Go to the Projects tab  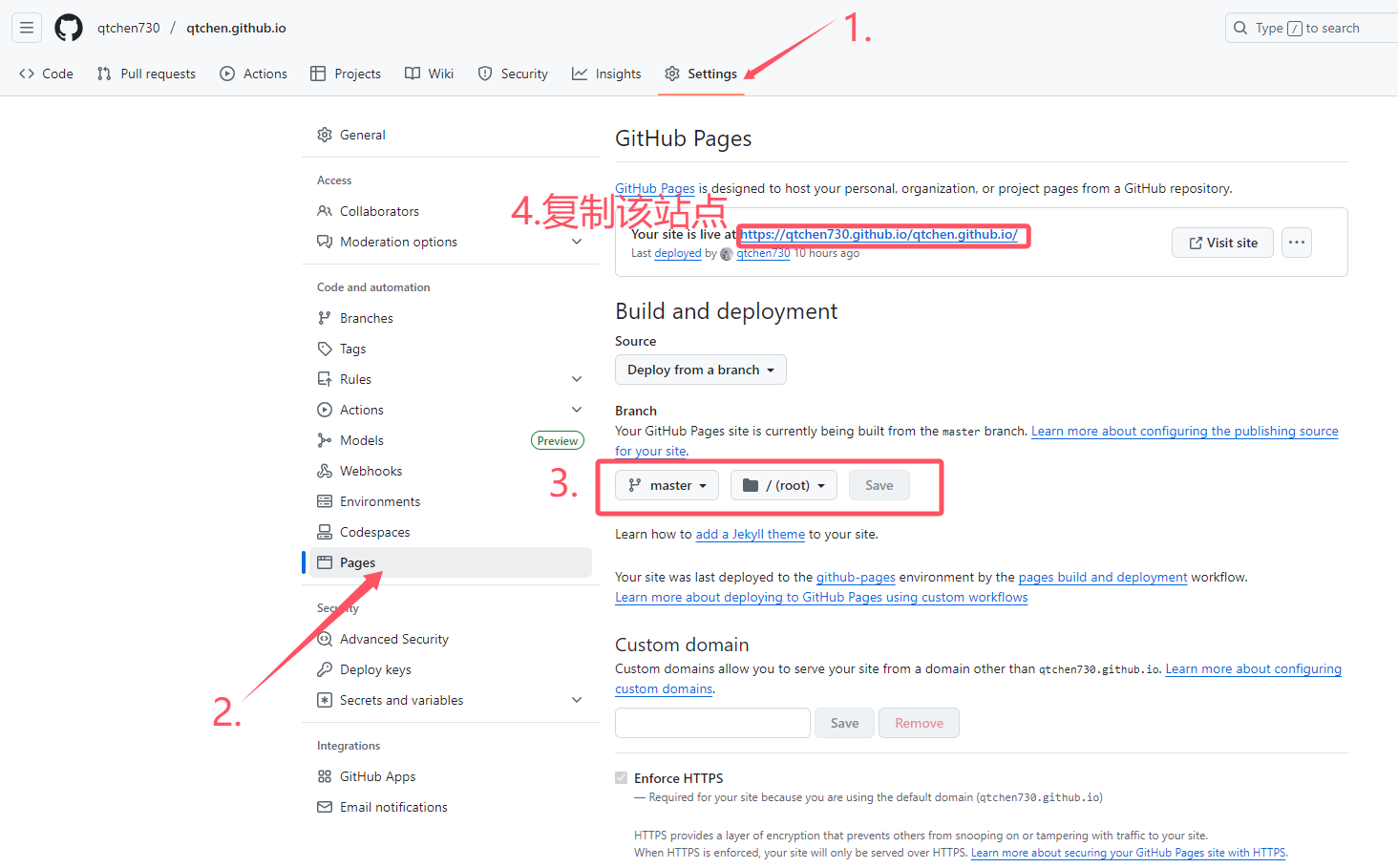click(346, 74)
